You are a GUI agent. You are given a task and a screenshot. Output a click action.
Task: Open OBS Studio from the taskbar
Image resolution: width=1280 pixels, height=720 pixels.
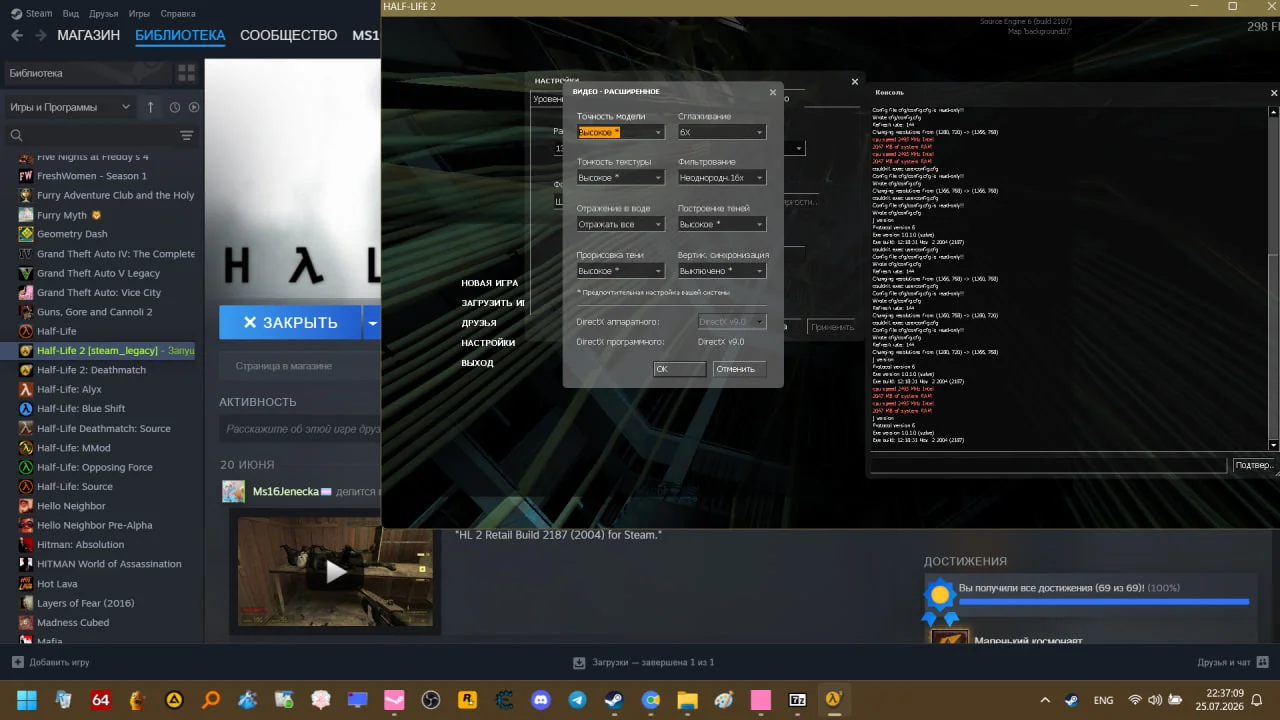[x=431, y=700]
